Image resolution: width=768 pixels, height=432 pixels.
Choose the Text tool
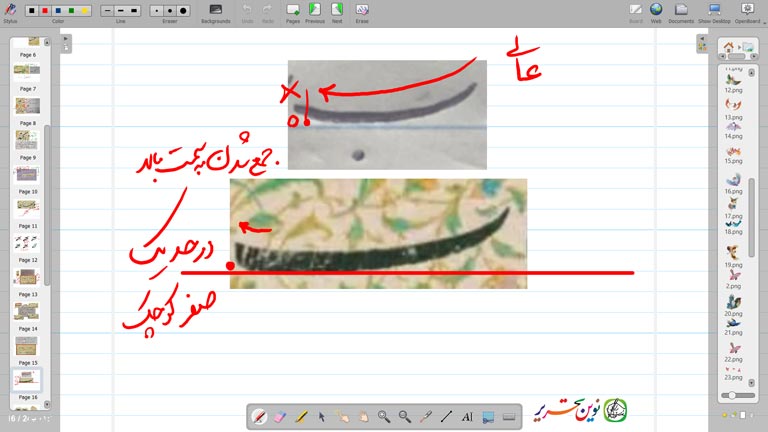click(x=467, y=416)
